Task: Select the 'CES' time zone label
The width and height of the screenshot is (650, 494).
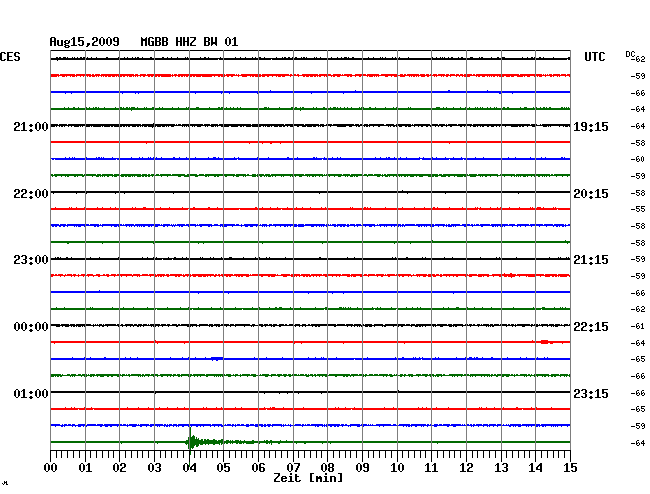Action: (x=10, y=57)
